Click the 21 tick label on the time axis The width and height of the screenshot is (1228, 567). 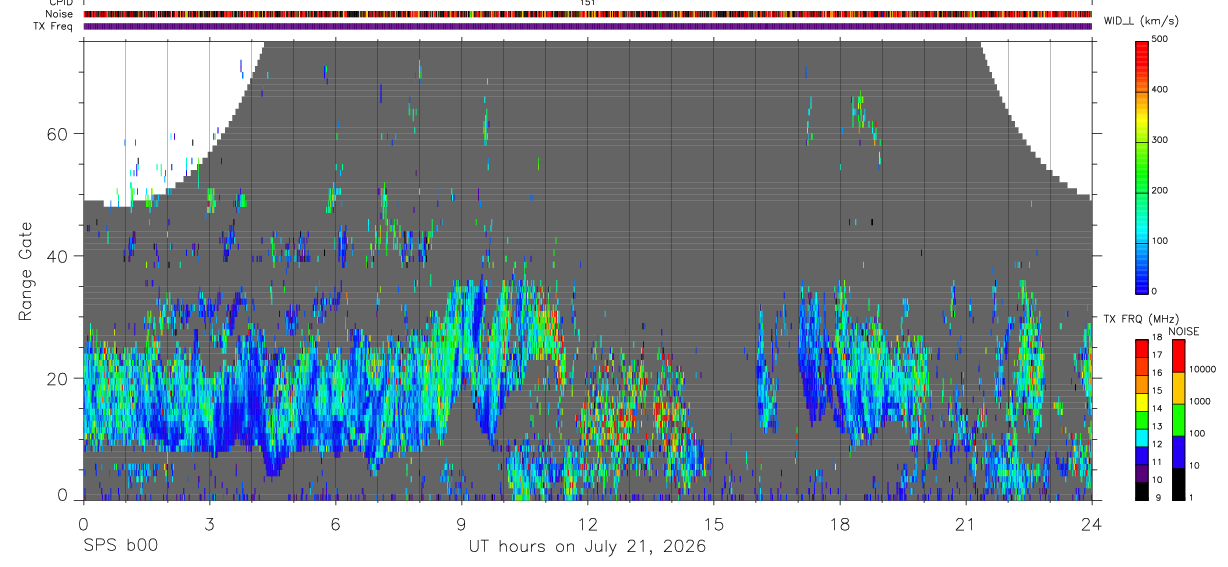click(x=965, y=524)
